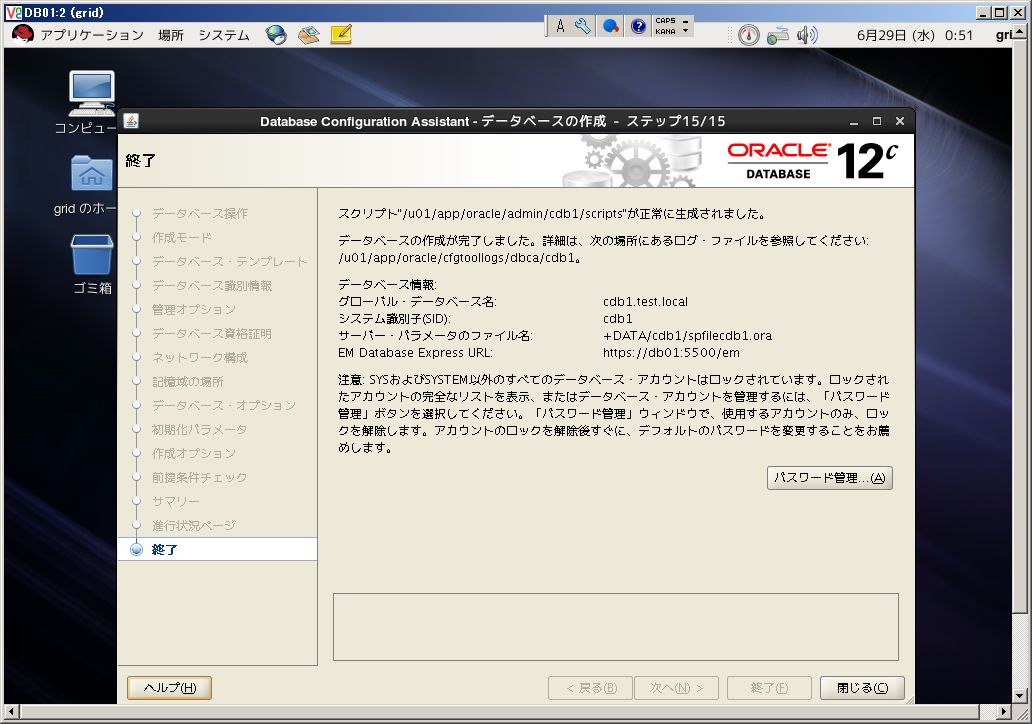
Task: Click the パスワード管理 button
Action: click(x=829, y=478)
